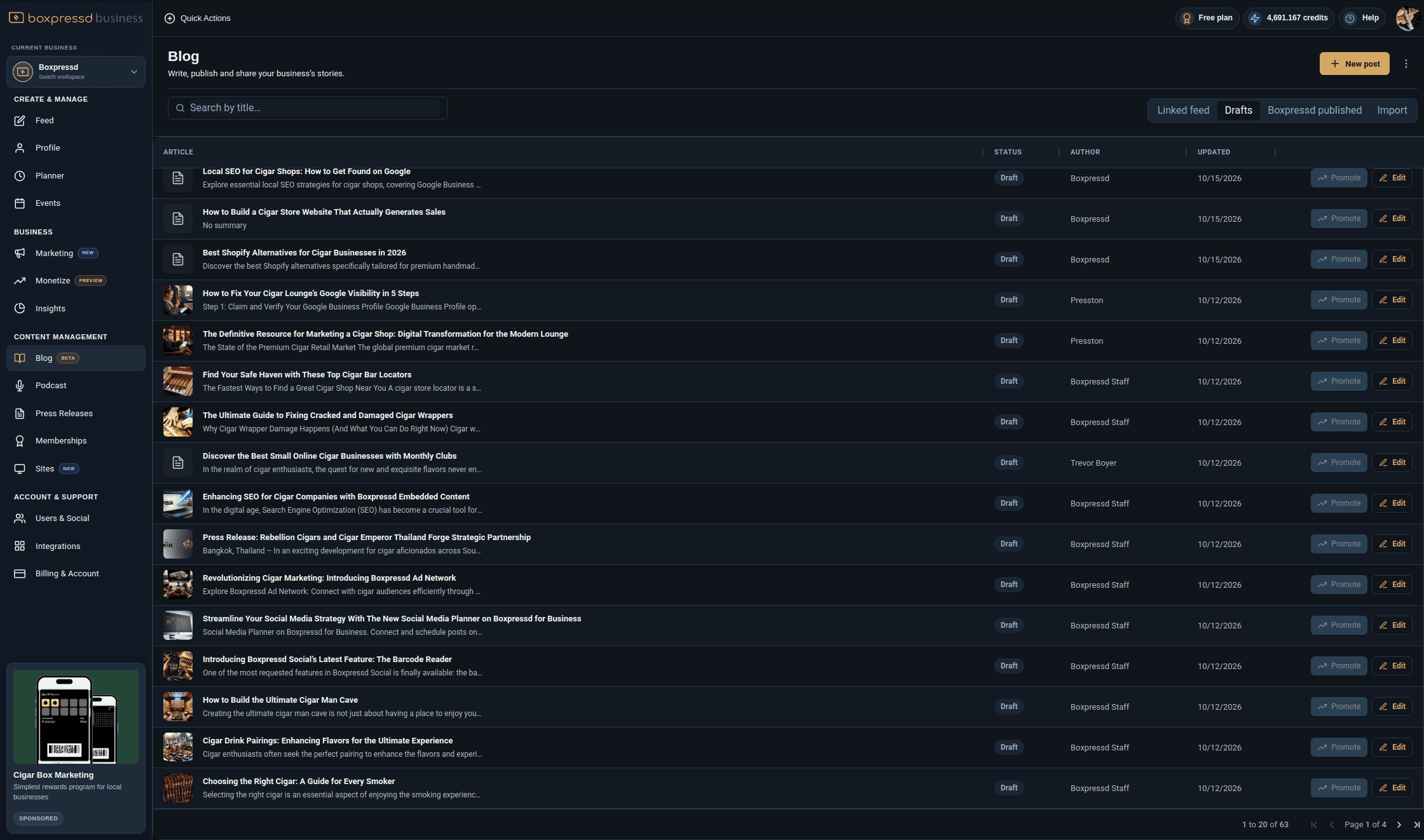Click the Help question mark icon
This screenshot has width=1424, height=840.
point(1350,18)
